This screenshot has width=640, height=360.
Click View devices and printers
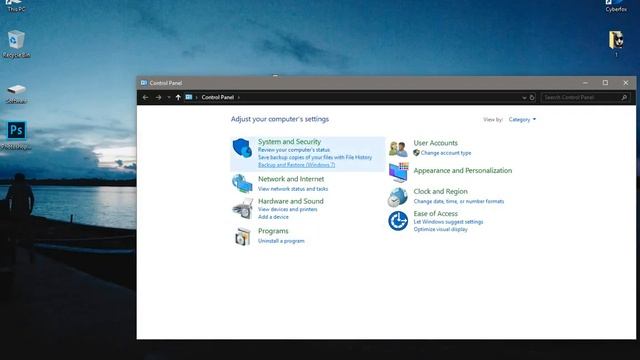(288, 209)
